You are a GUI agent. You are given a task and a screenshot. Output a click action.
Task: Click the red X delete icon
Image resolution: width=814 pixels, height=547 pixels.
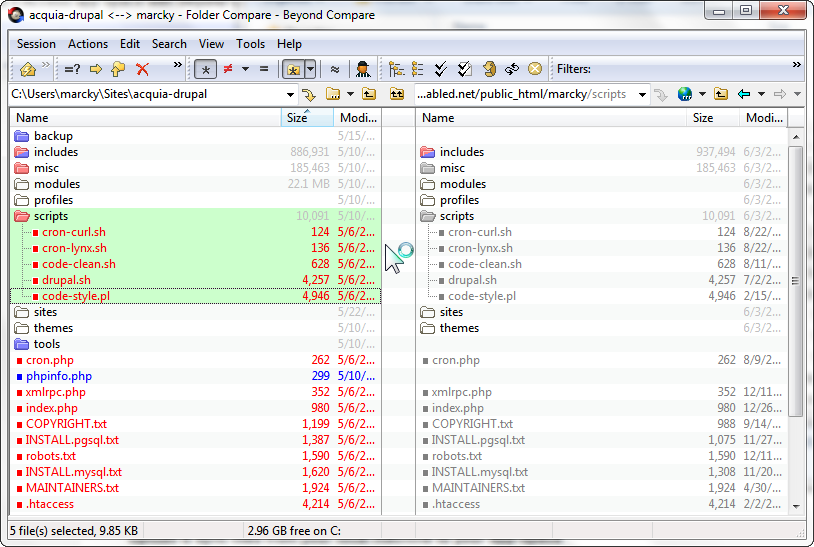(x=142, y=69)
